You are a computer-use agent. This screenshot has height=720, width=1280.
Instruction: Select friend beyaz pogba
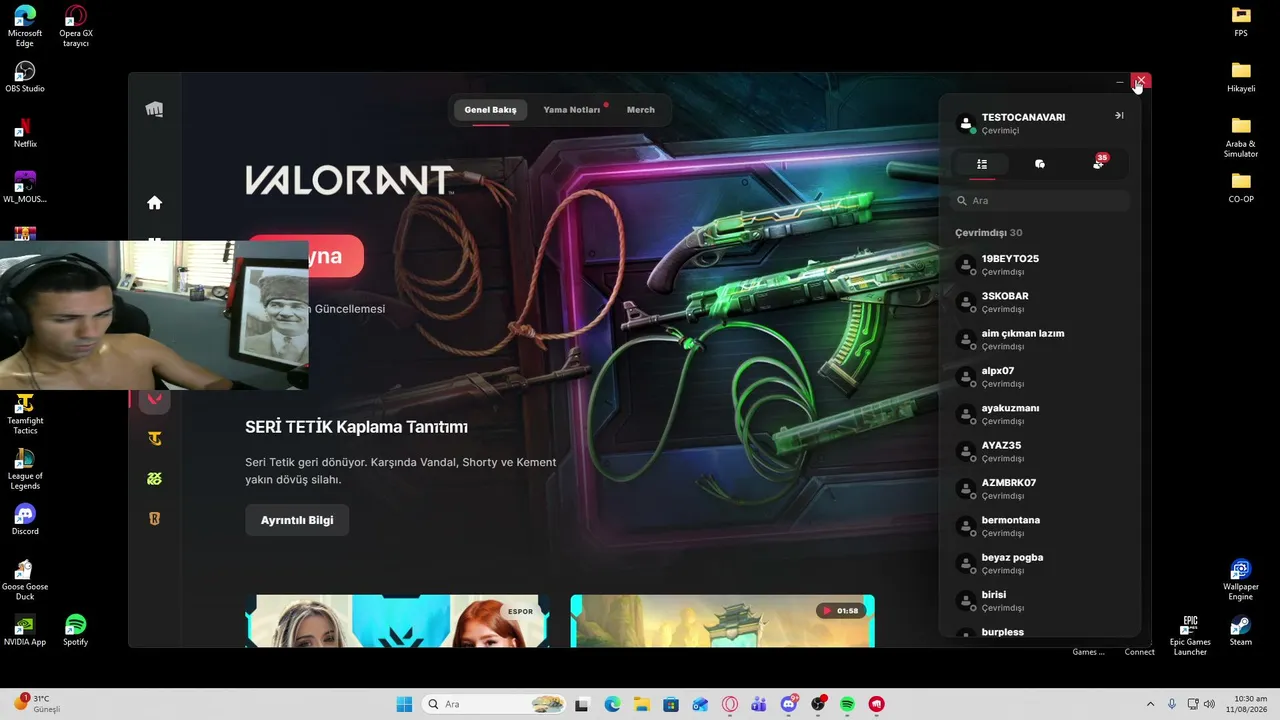pos(1040,563)
